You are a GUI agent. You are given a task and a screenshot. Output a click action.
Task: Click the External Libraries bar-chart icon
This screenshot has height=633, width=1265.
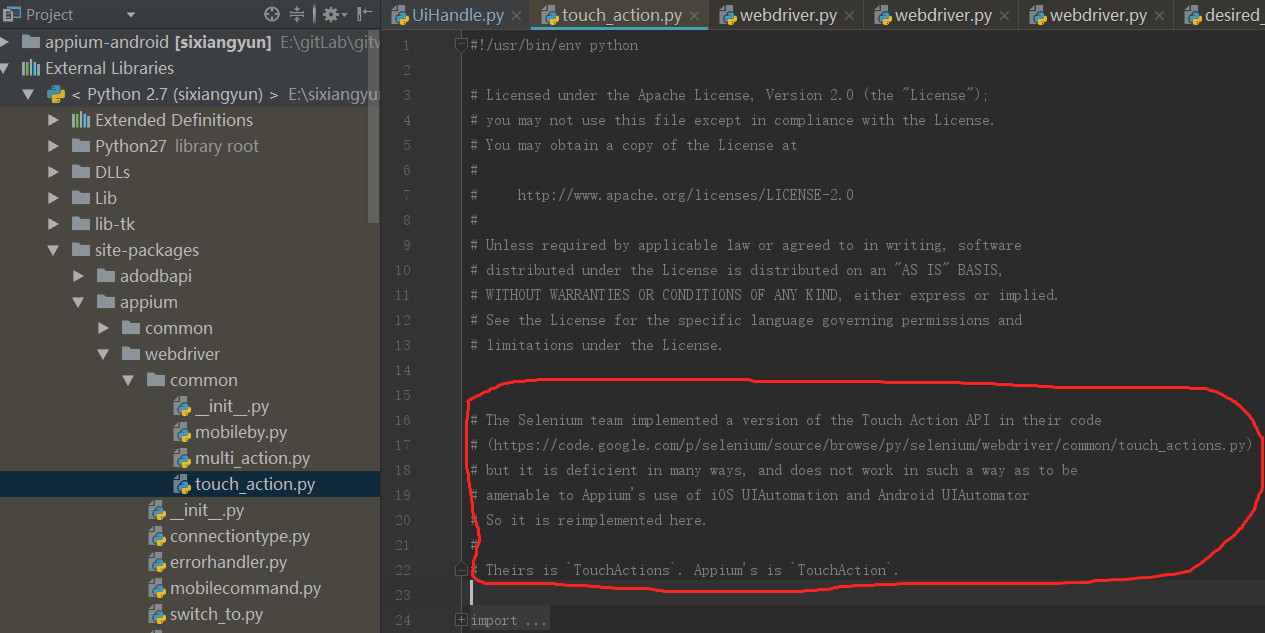(31, 68)
